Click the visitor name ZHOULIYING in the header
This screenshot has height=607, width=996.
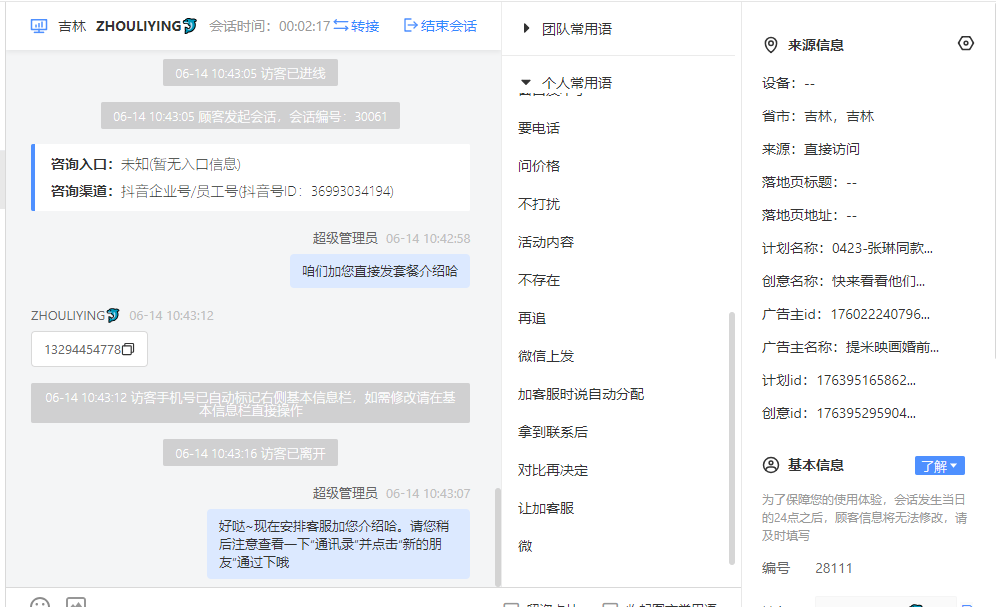(x=138, y=26)
